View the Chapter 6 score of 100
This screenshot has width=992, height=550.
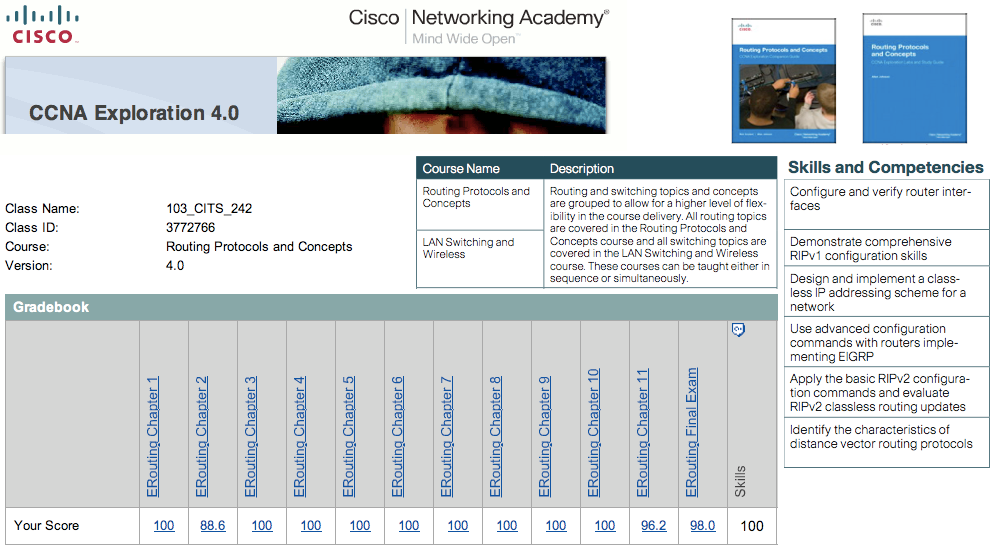click(409, 525)
